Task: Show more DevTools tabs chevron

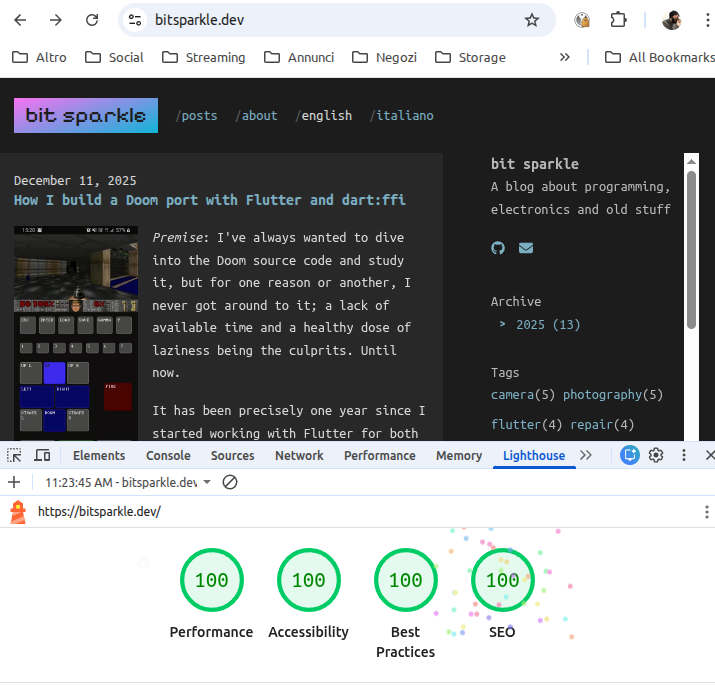Action: (586, 455)
